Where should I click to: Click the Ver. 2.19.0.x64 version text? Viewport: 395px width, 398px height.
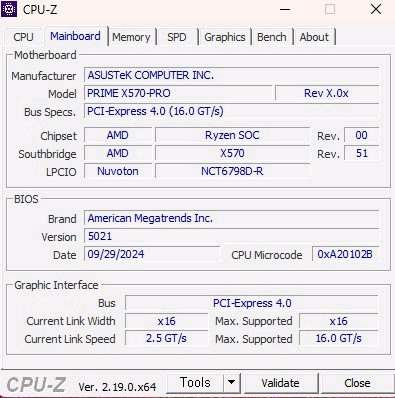point(117,387)
